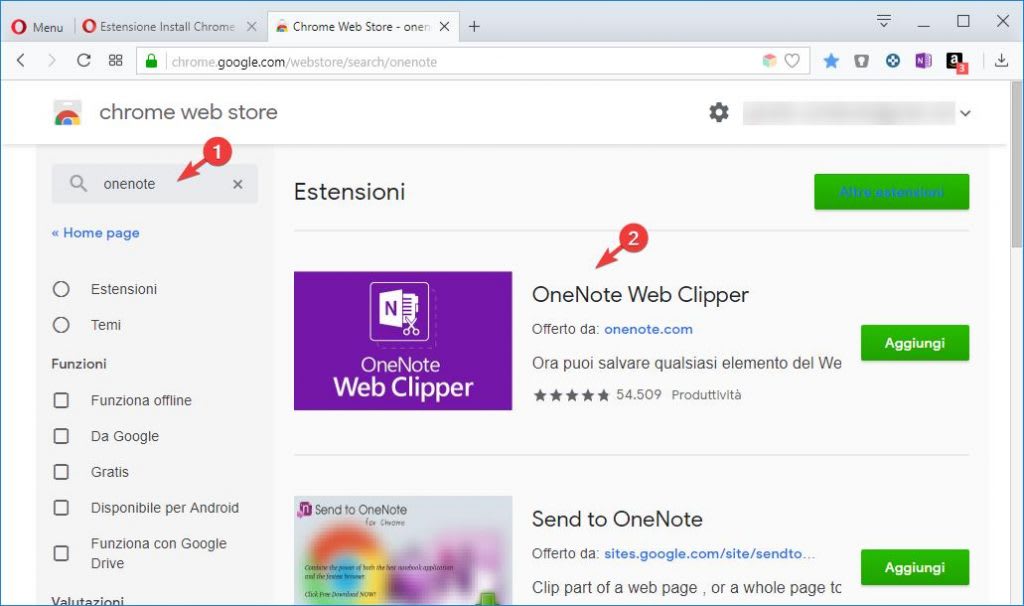Click the extension cube icon in address bar

pyautogui.click(x=769, y=61)
